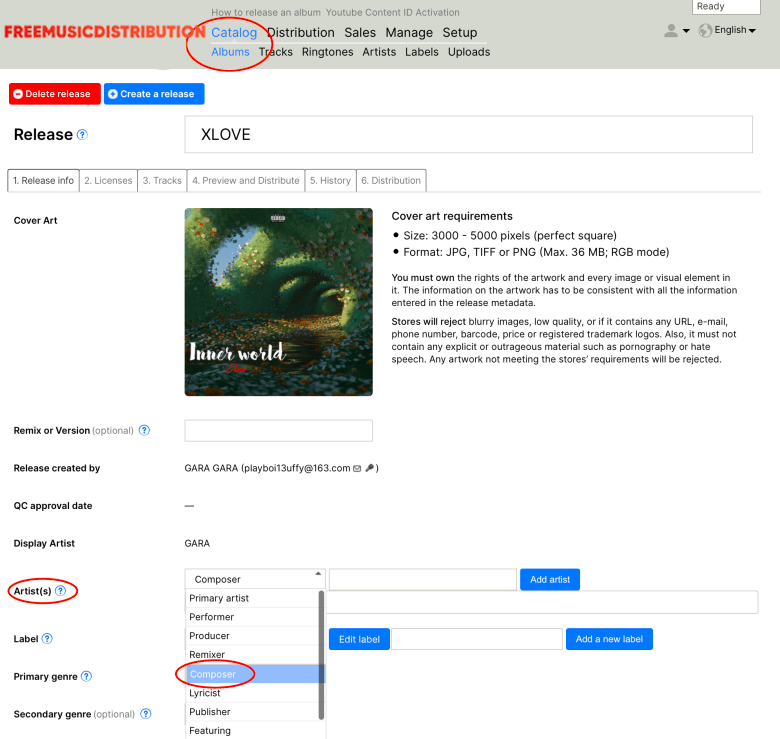The width and height of the screenshot is (780, 739).
Task: Collapse the artist role dropdown showing Composer
Action: click(x=255, y=579)
